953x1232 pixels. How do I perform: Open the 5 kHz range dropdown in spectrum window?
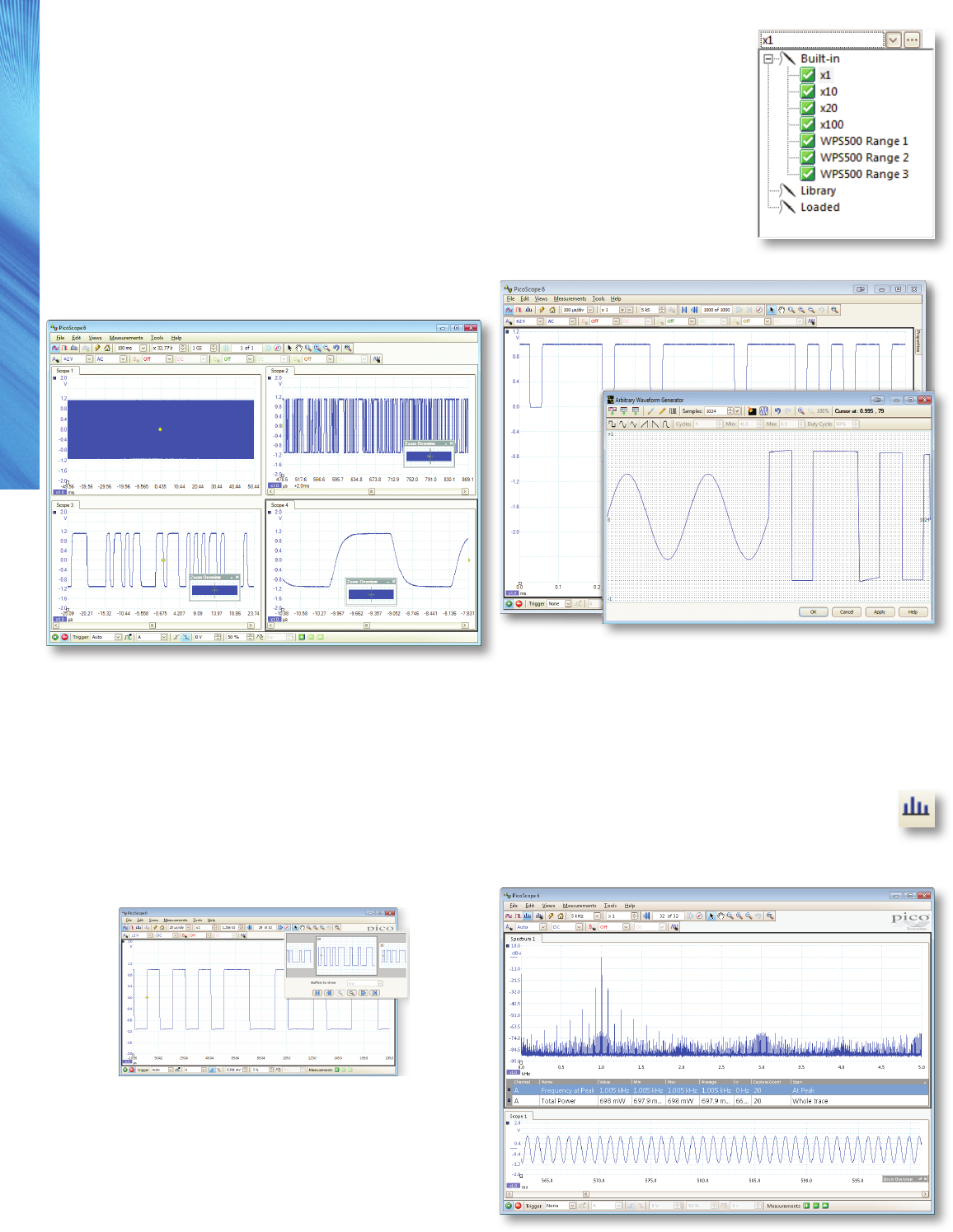[x=598, y=916]
